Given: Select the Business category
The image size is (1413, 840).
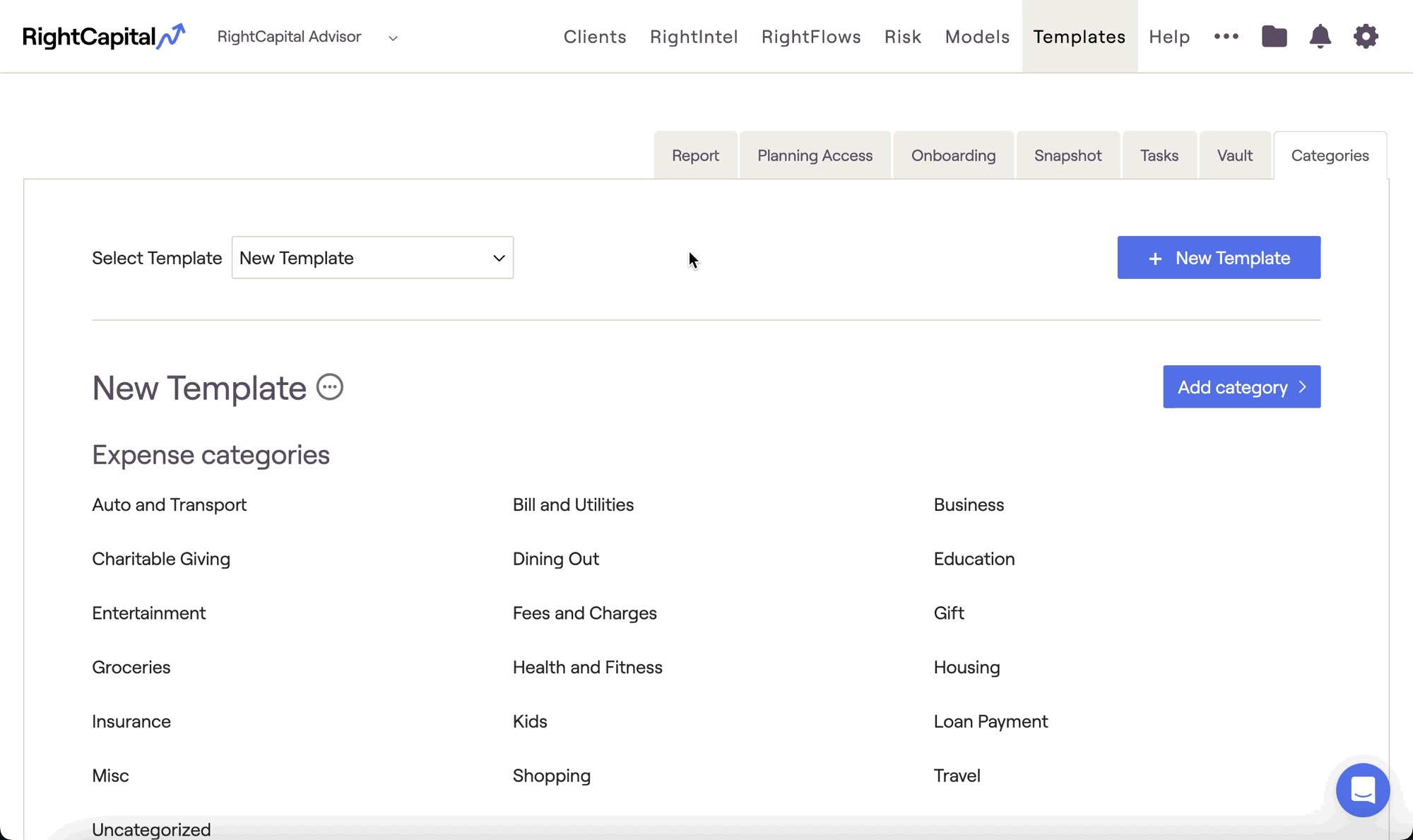Looking at the screenshot, I should click(969, 505).
